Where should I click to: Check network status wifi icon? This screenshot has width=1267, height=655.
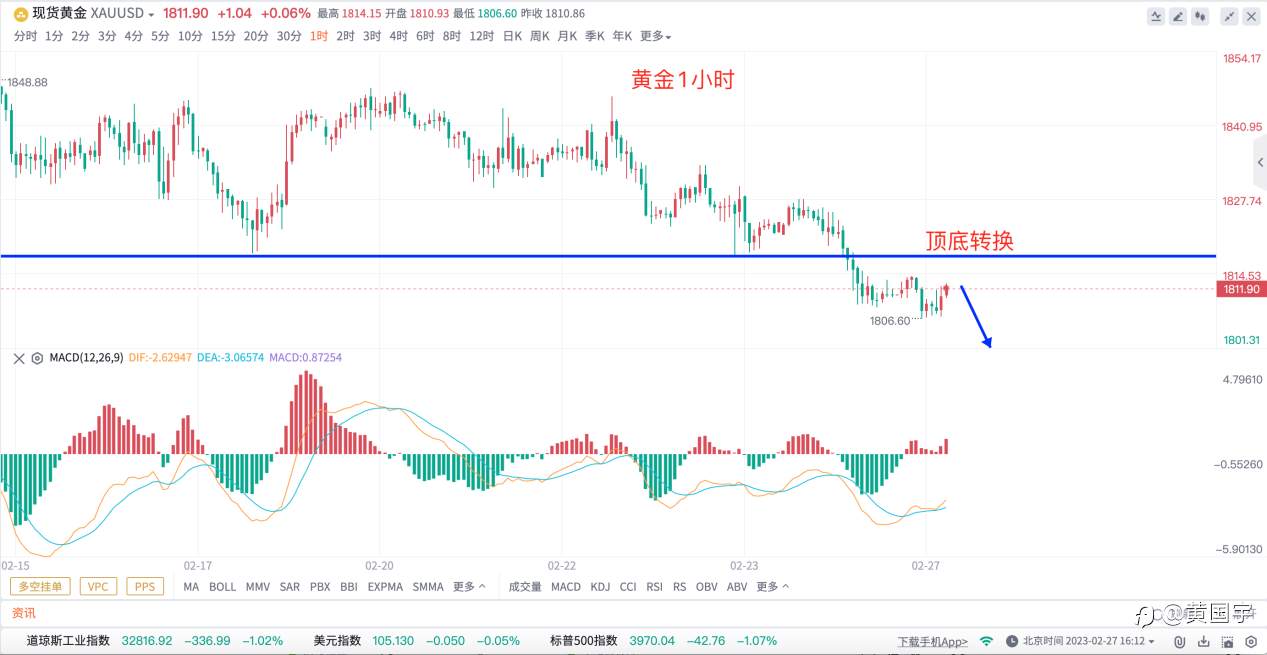tap(987, 641)
